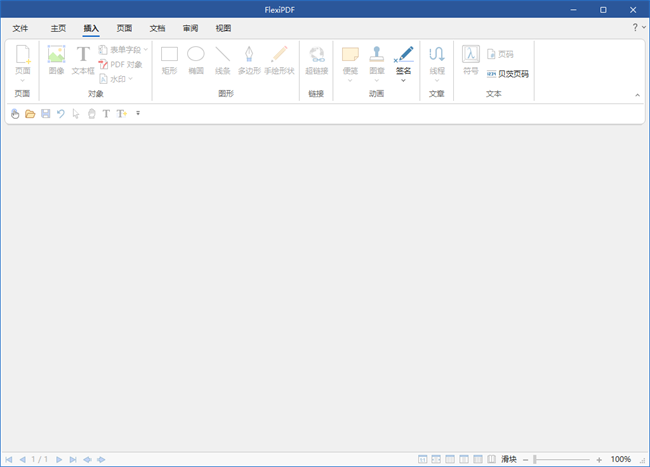
Task: Choose the Rectangle (矩形) shape tool
Action: click(x=169, y=60)
